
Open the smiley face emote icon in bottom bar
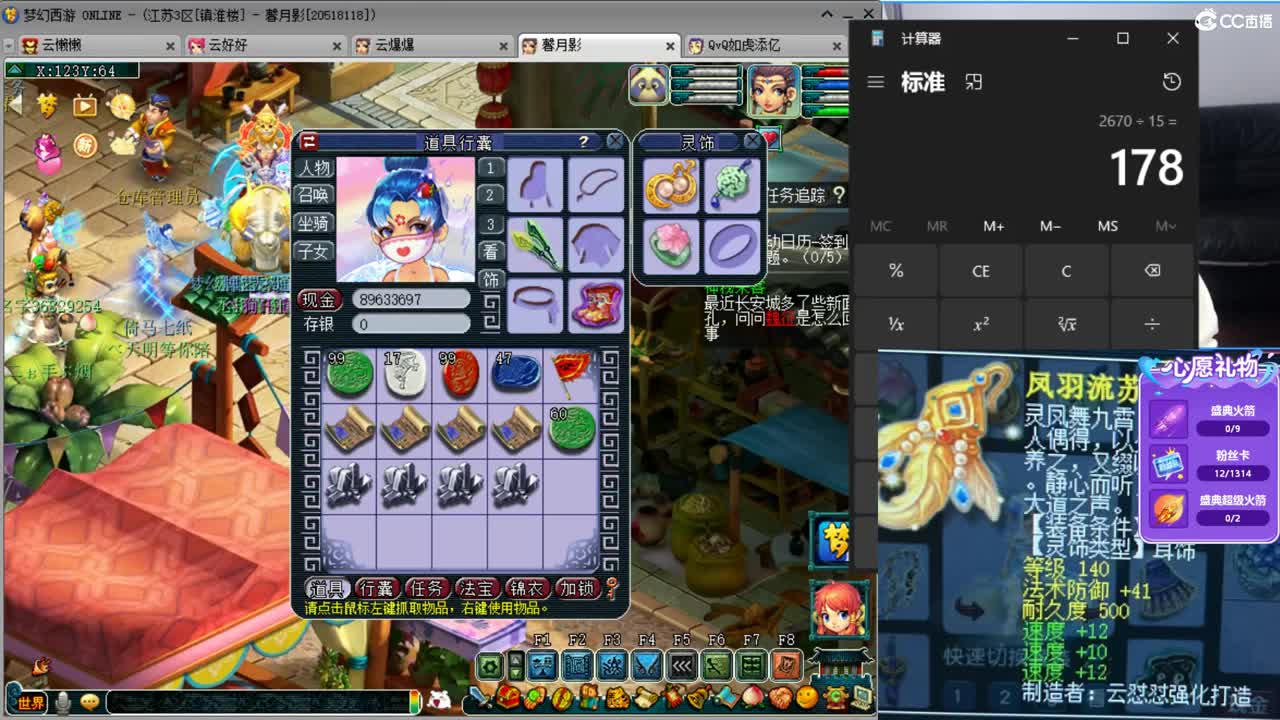806,697
